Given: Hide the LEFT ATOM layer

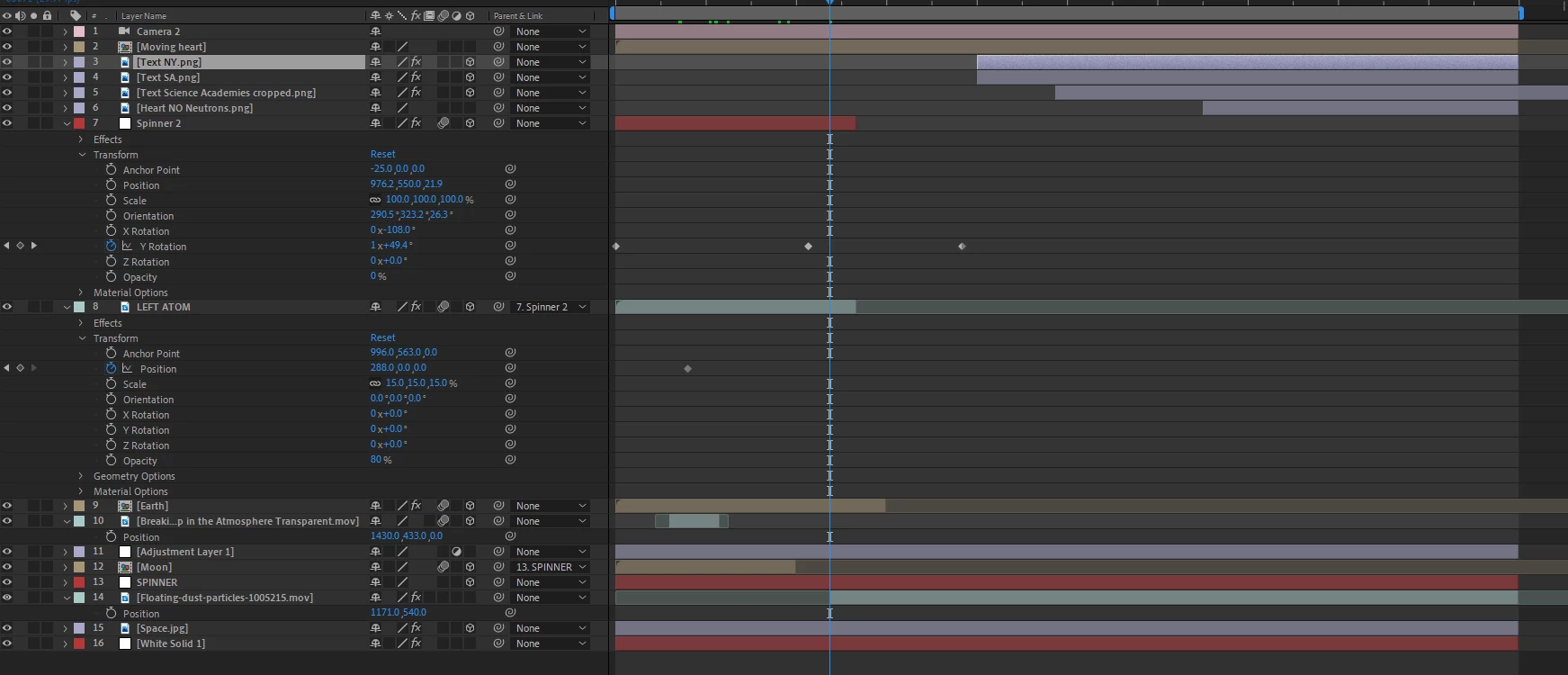Looking at the screenshot, I should coord(7,307).
